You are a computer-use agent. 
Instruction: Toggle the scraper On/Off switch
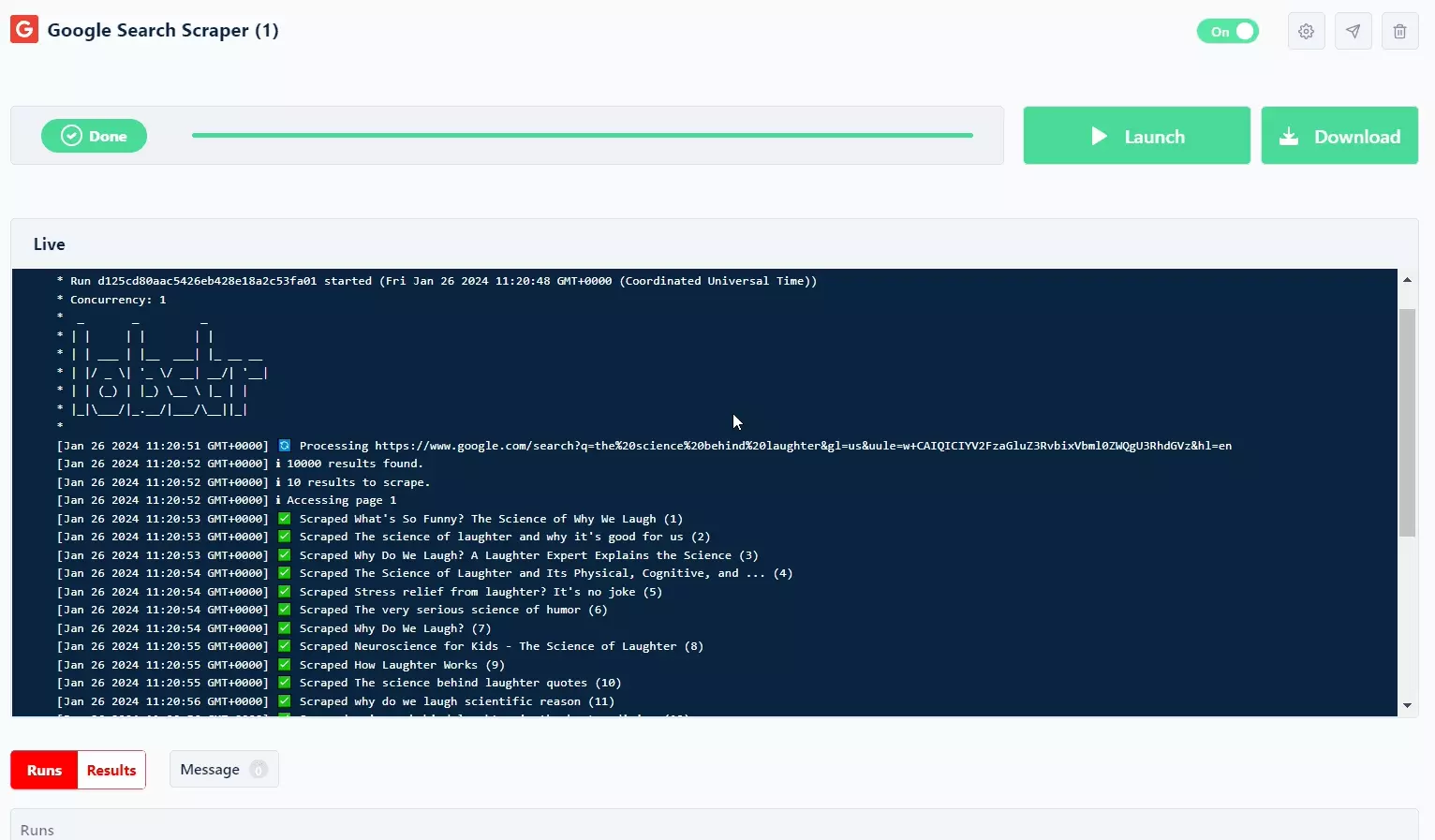pyautogui.click(x=1228, y=31)
